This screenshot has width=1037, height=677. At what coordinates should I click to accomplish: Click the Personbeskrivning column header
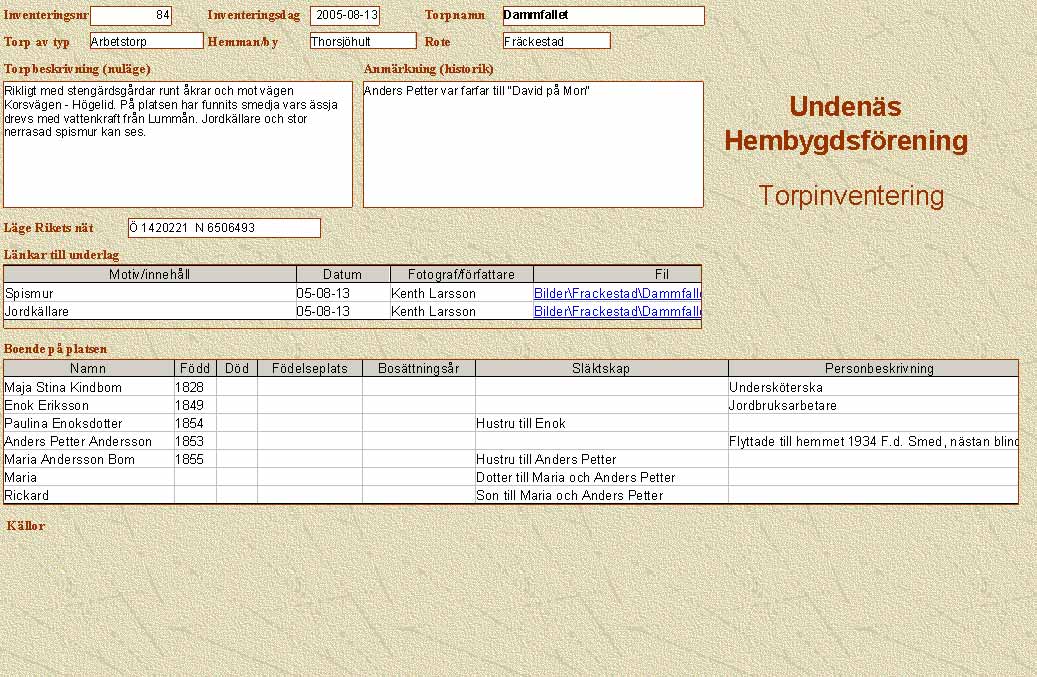click(x=873, y=369)
